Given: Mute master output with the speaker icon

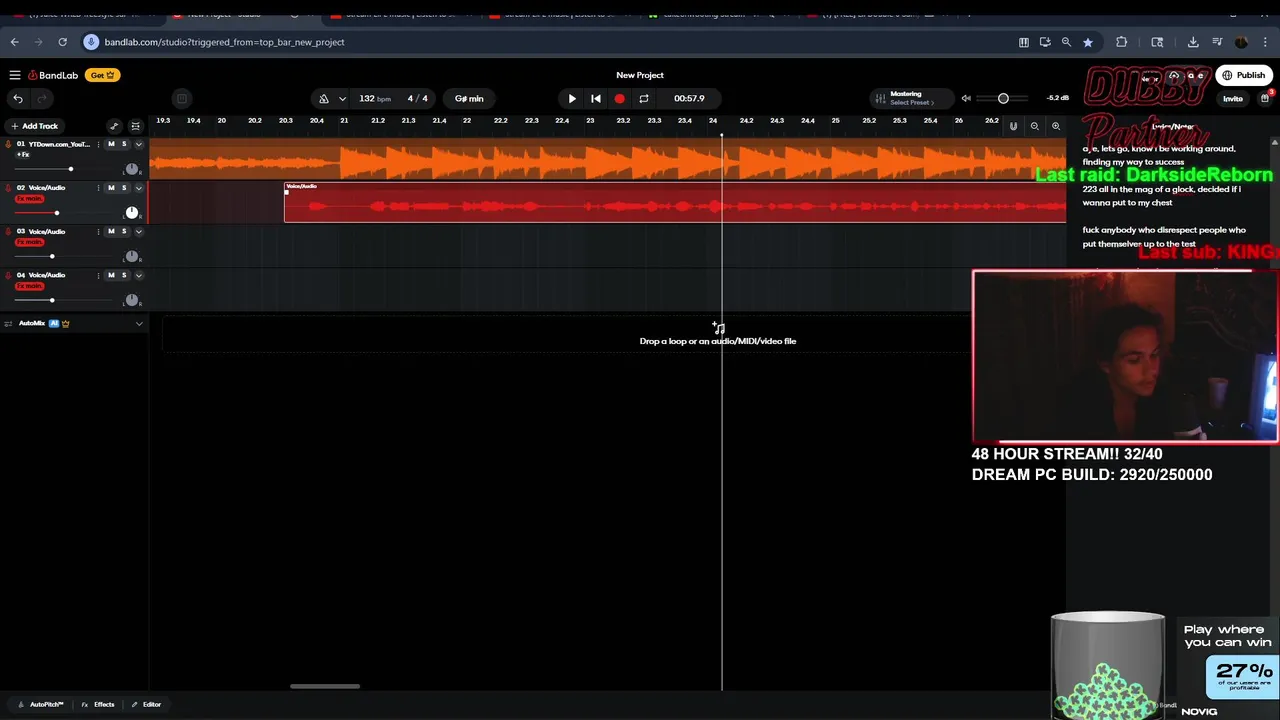Looking at the screenshot, I should coord(966,98).
